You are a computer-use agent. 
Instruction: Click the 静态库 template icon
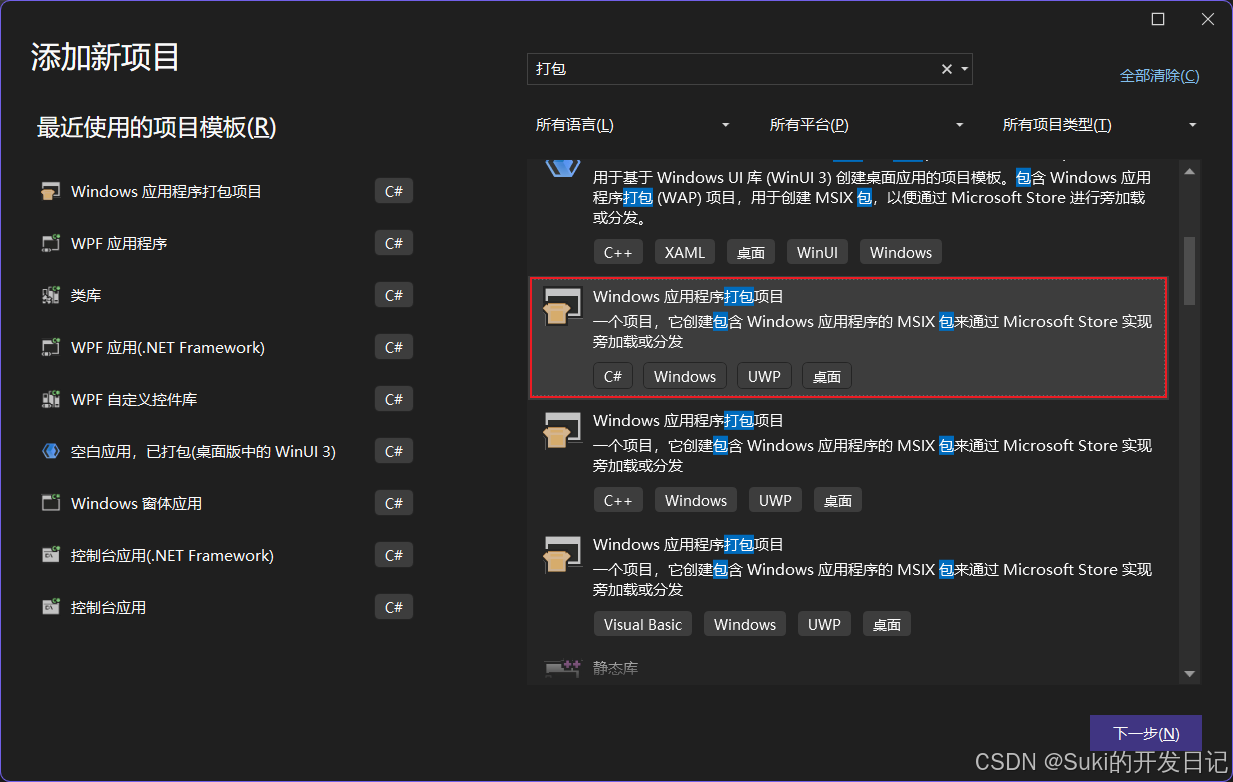point(562,668)
